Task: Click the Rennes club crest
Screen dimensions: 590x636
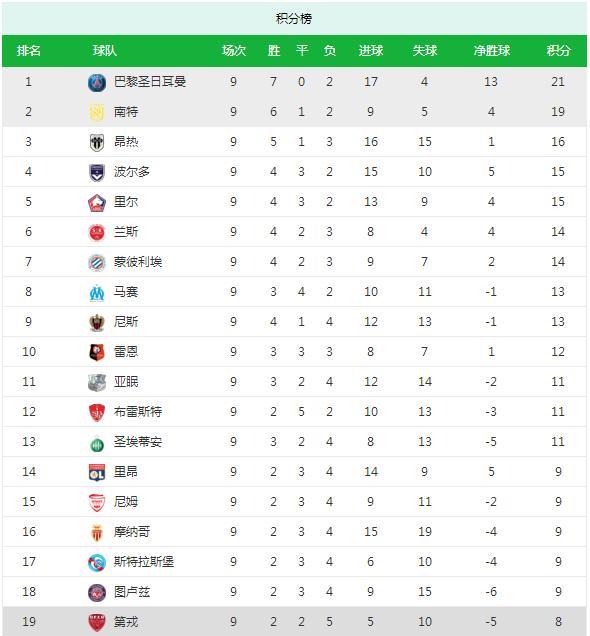Action: click(x=97, y=352)
